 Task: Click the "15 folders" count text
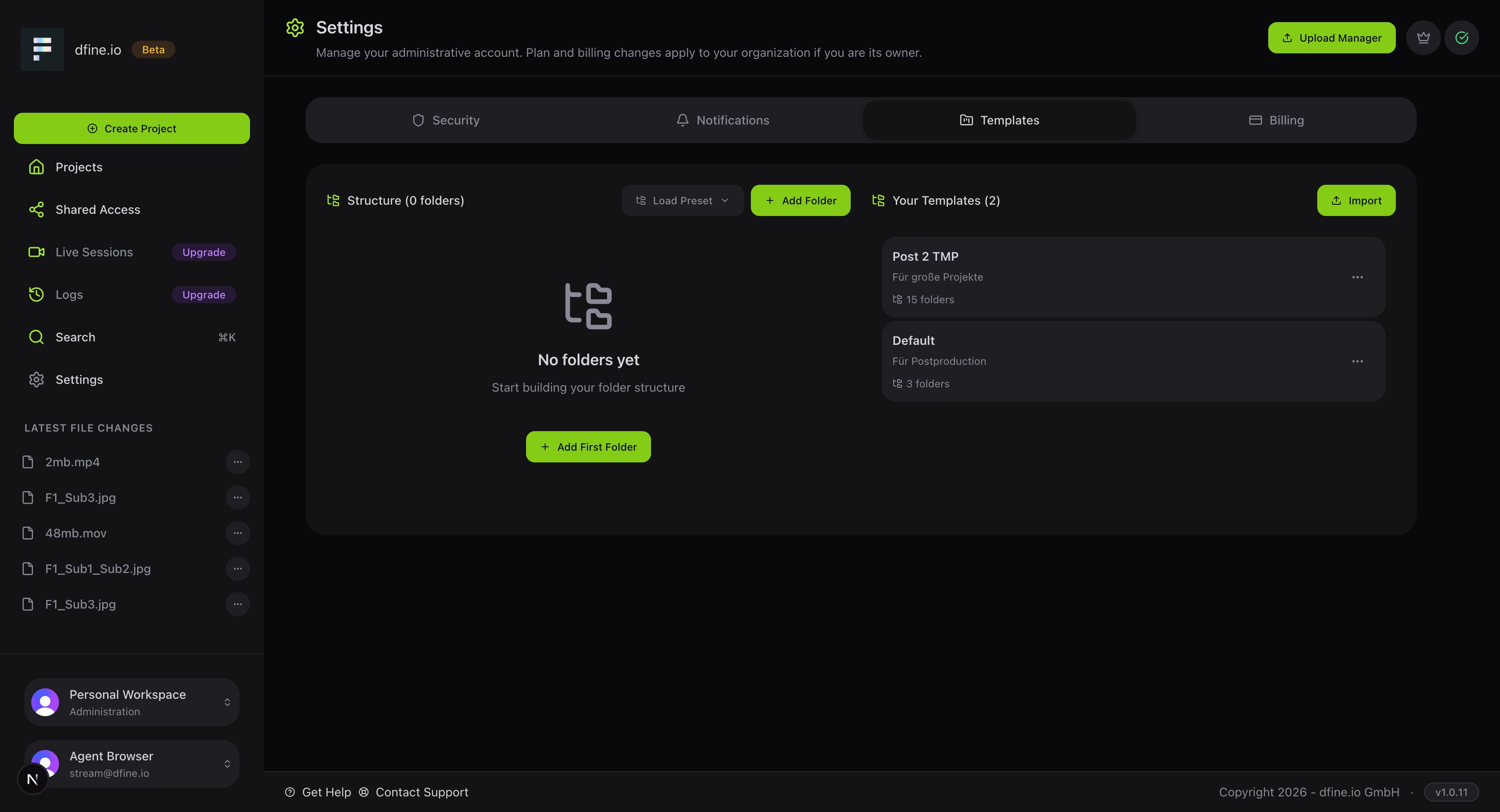click(930, 299)
